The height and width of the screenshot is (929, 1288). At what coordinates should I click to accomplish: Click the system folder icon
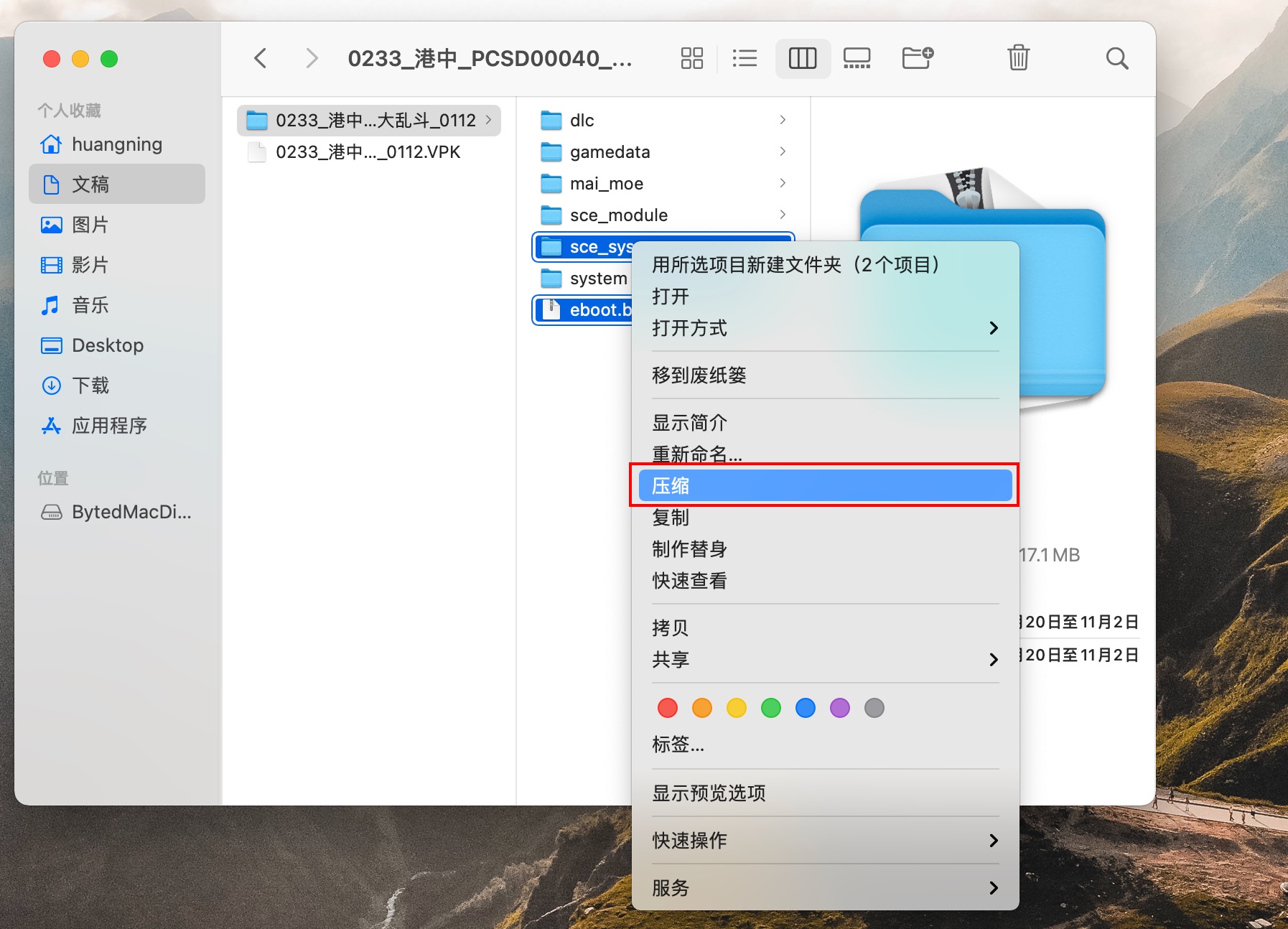click(551, 278)
